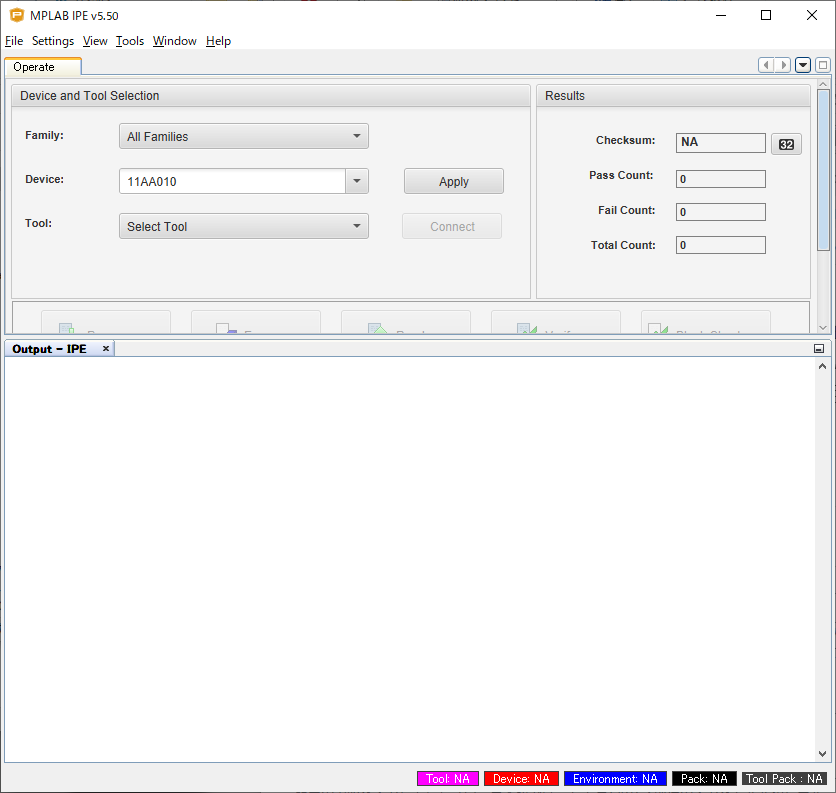
Task: Click the Device and Tool Selection header
Action: click(x=271, y=96)
